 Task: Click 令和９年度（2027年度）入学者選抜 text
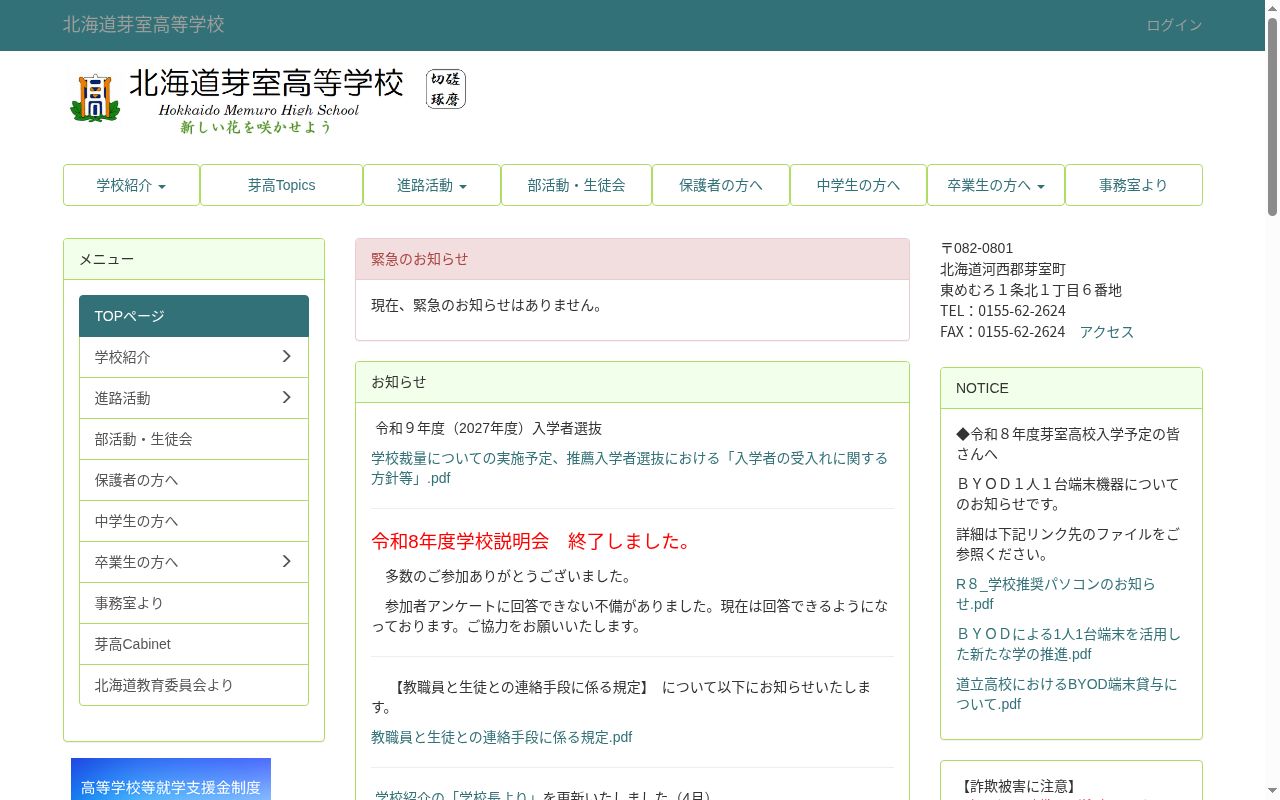[x=489, y=428]
